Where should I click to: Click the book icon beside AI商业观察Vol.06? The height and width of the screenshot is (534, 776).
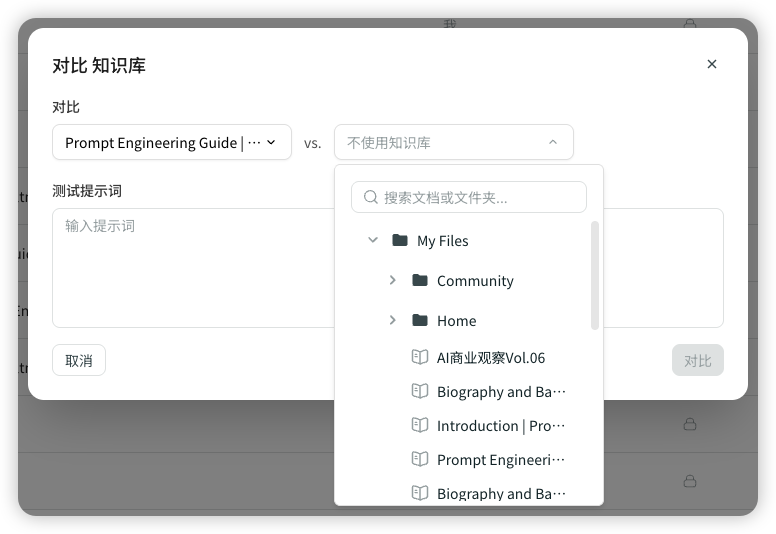point(420,357)
